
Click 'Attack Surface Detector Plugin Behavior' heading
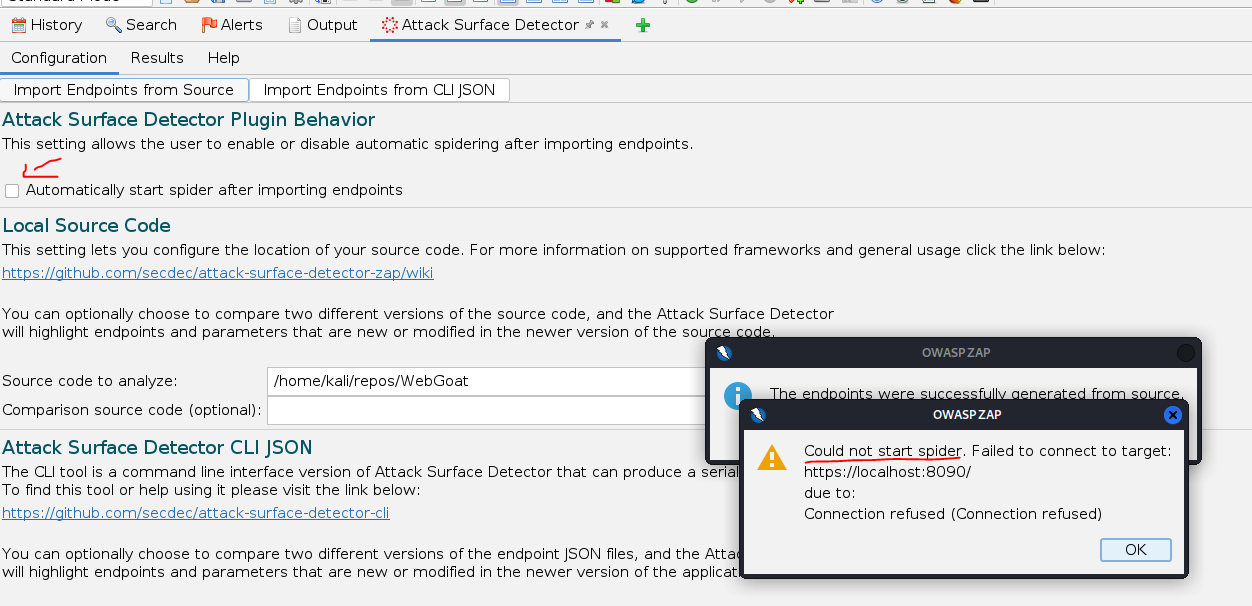(189, 120)
